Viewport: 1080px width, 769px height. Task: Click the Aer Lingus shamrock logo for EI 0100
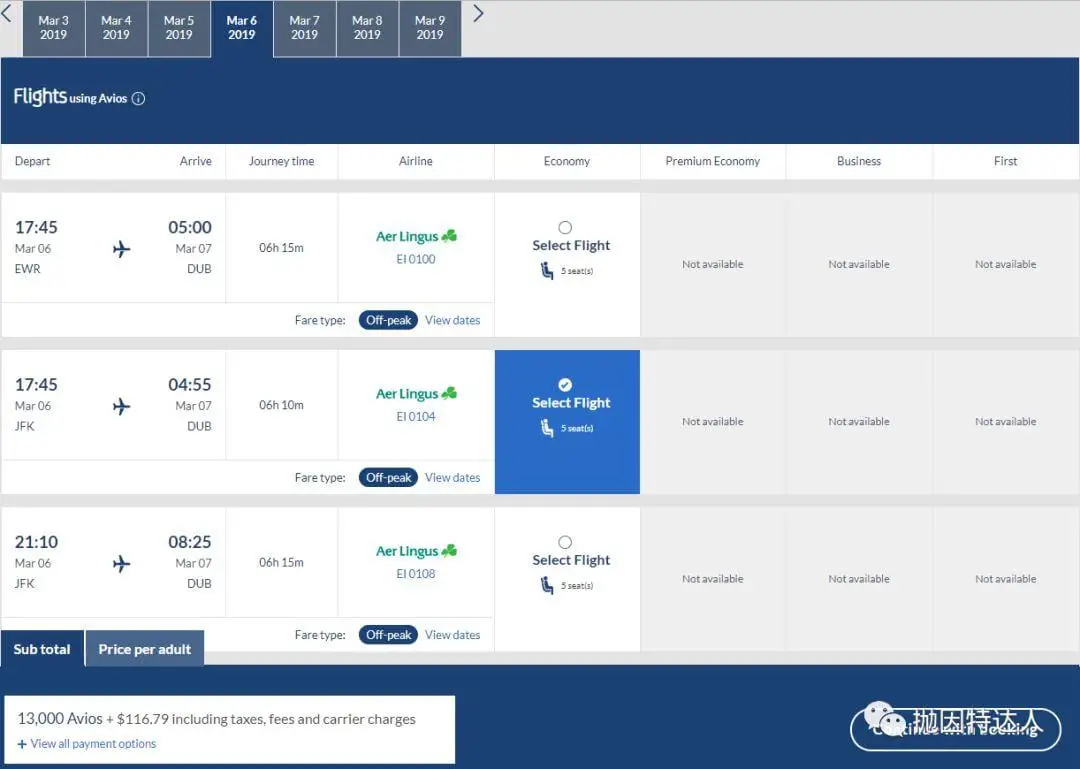449,236
